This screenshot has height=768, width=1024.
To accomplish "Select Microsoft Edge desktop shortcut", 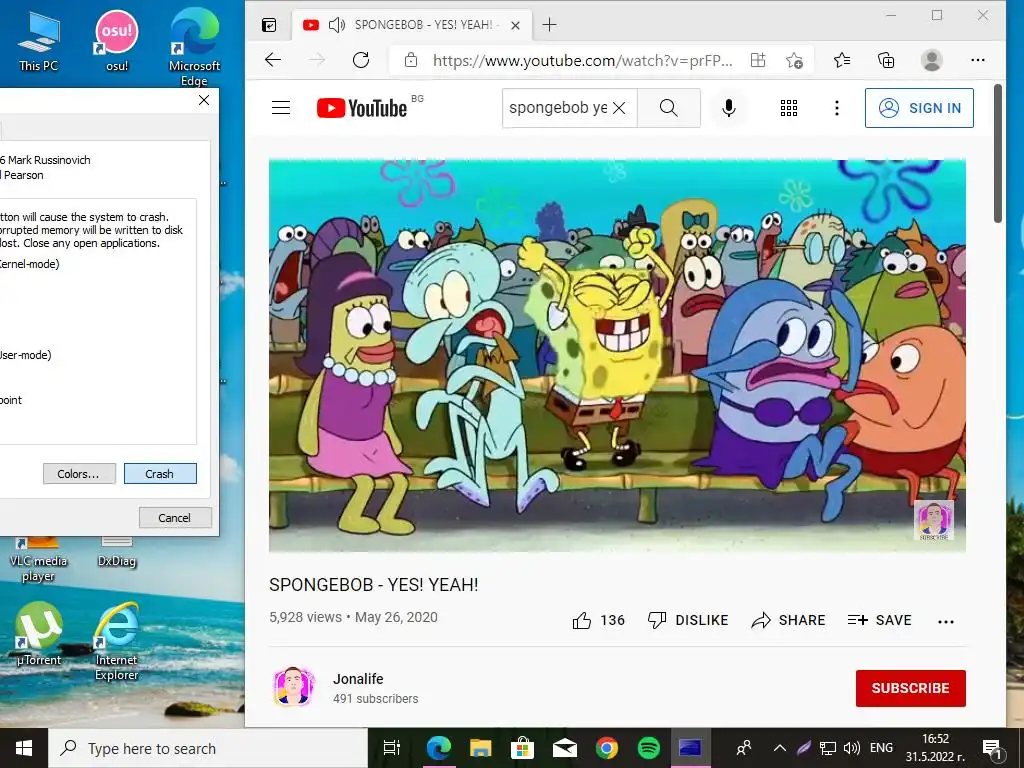I will [x=195, y=46].
